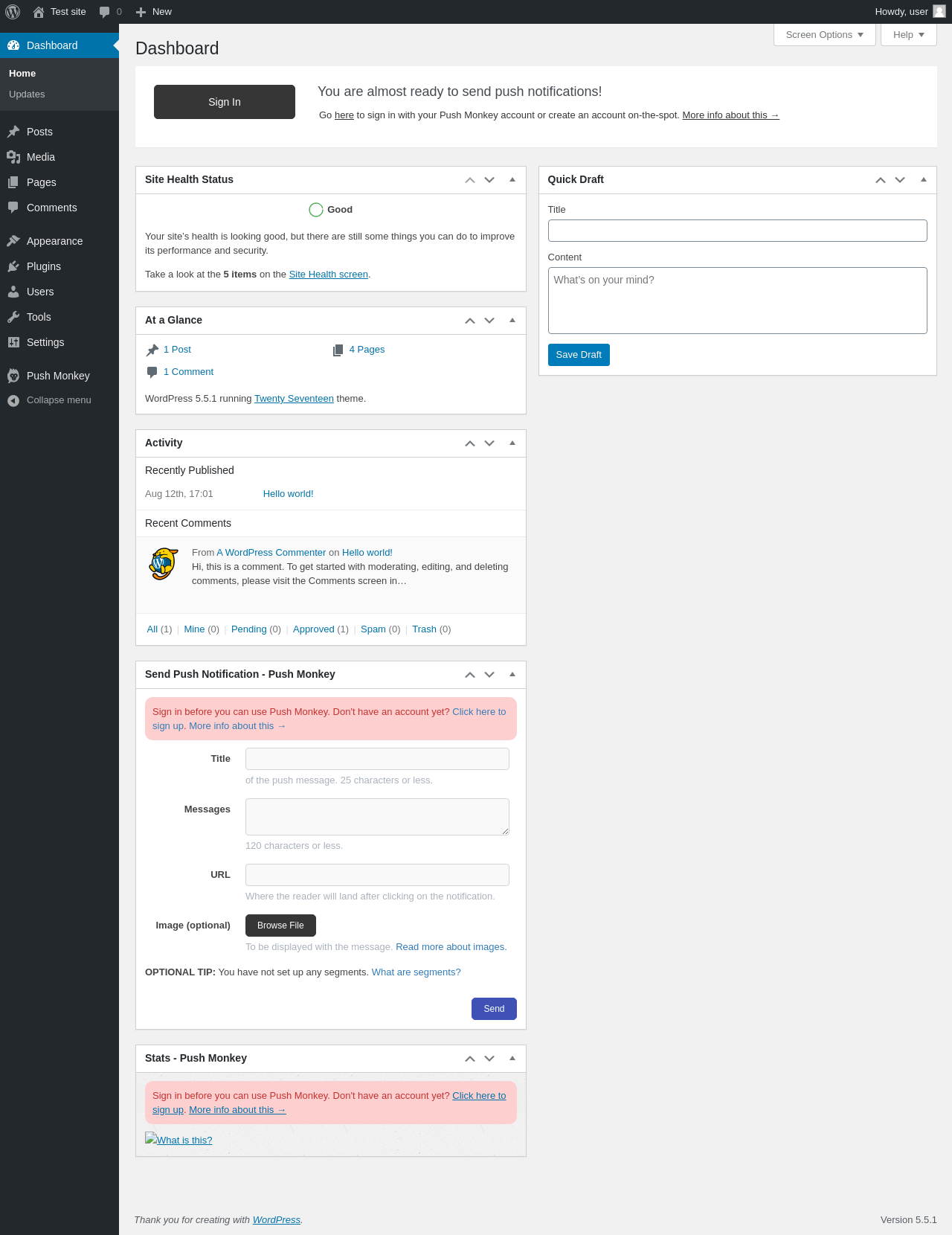The width and height of the screenshot is (952, 1235).
Task: Open the 'What are segments?' link
Action: pyautogui.click(x=416, y=972)
